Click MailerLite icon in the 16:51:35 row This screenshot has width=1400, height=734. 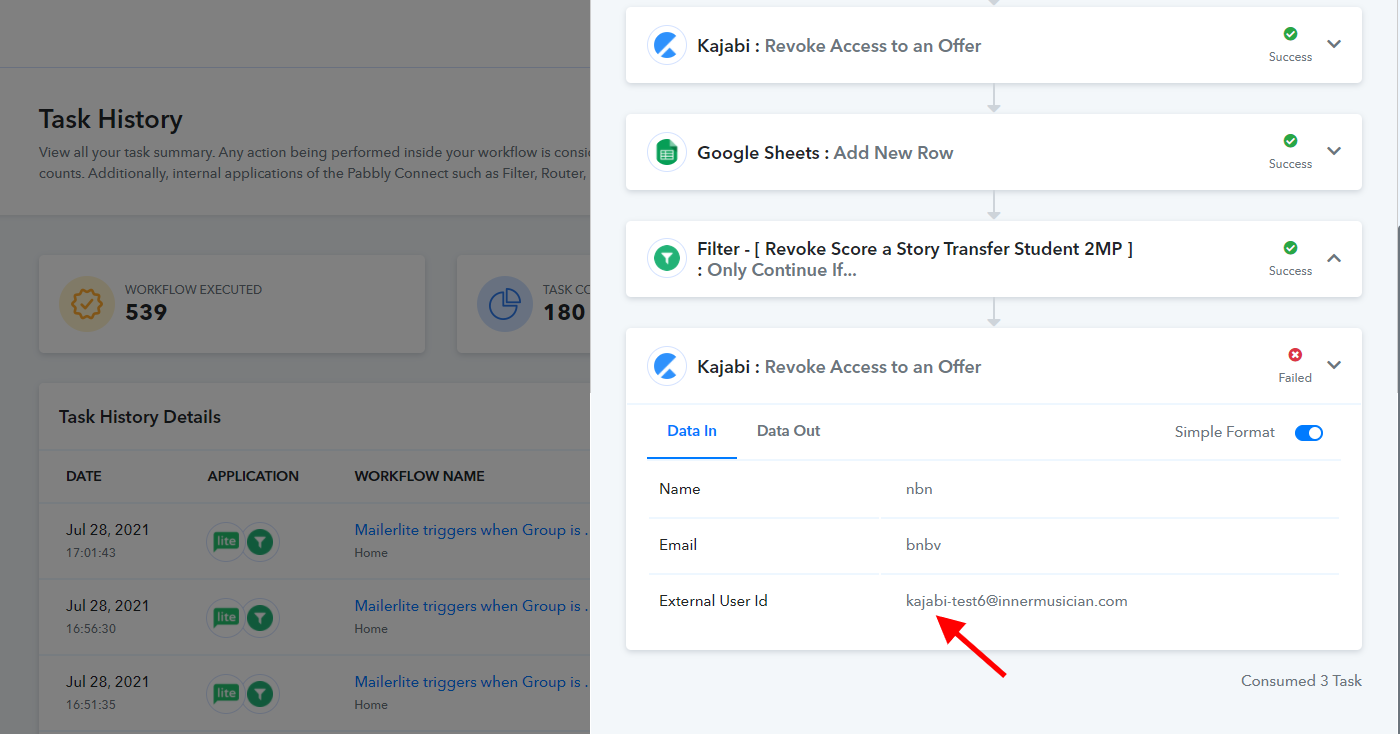(x=226, y=694)
